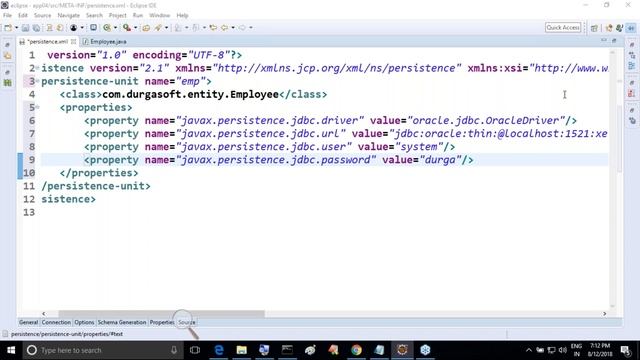
Task: Save the current file via toolbar
Action: (x=25, y=28)
